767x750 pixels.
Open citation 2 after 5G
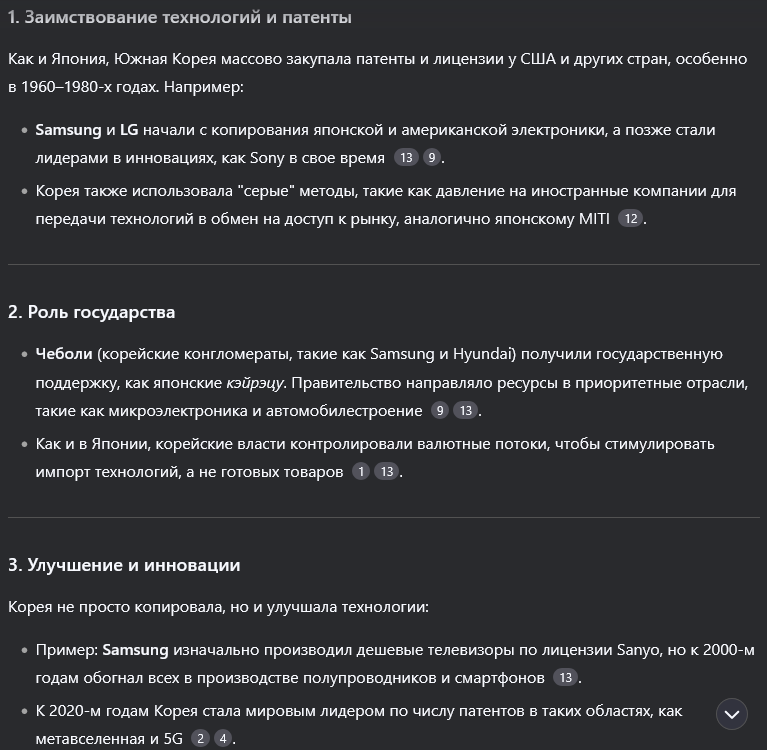click(200, 738)
